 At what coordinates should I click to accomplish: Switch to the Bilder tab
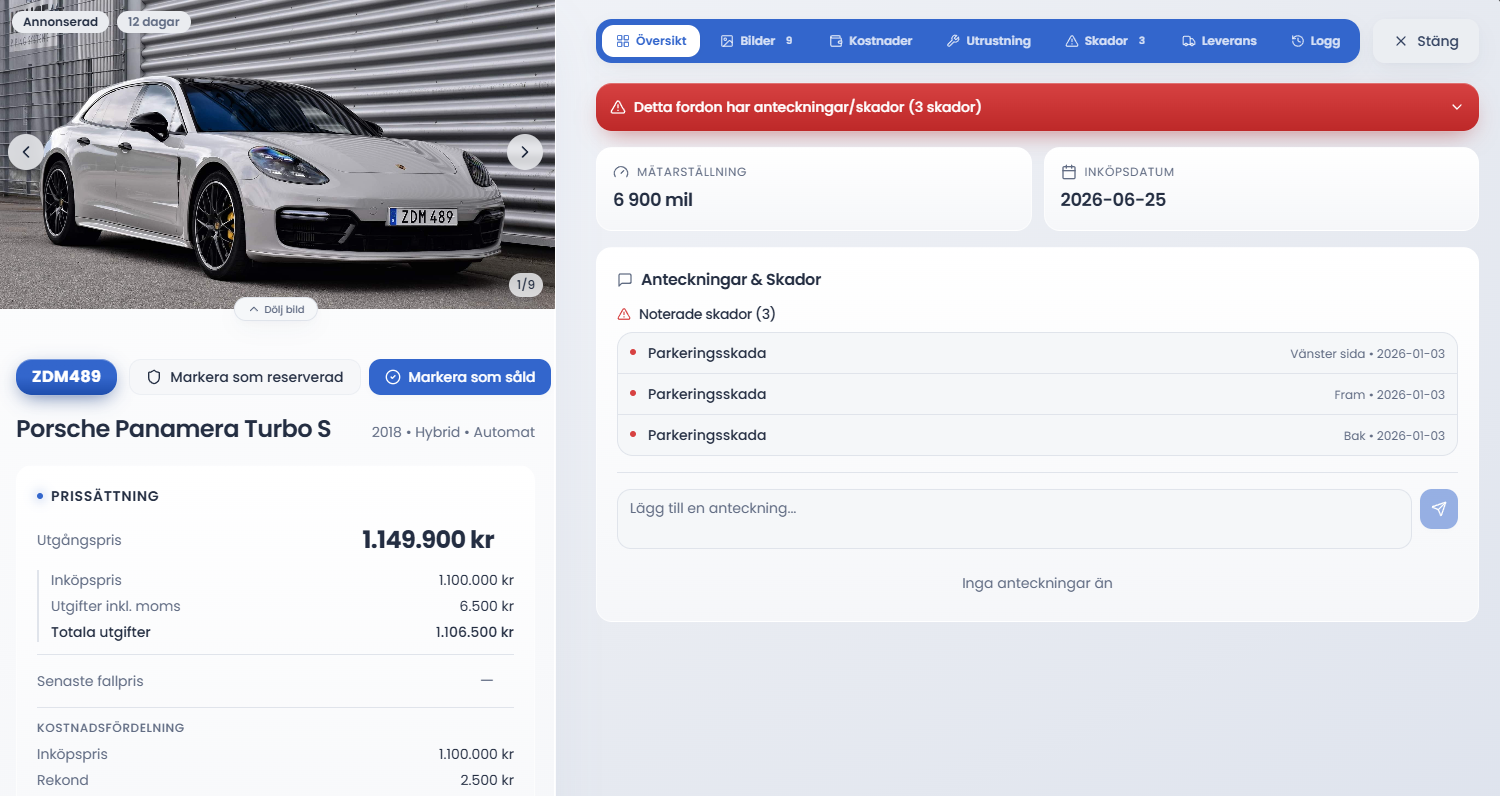point(757,41)
